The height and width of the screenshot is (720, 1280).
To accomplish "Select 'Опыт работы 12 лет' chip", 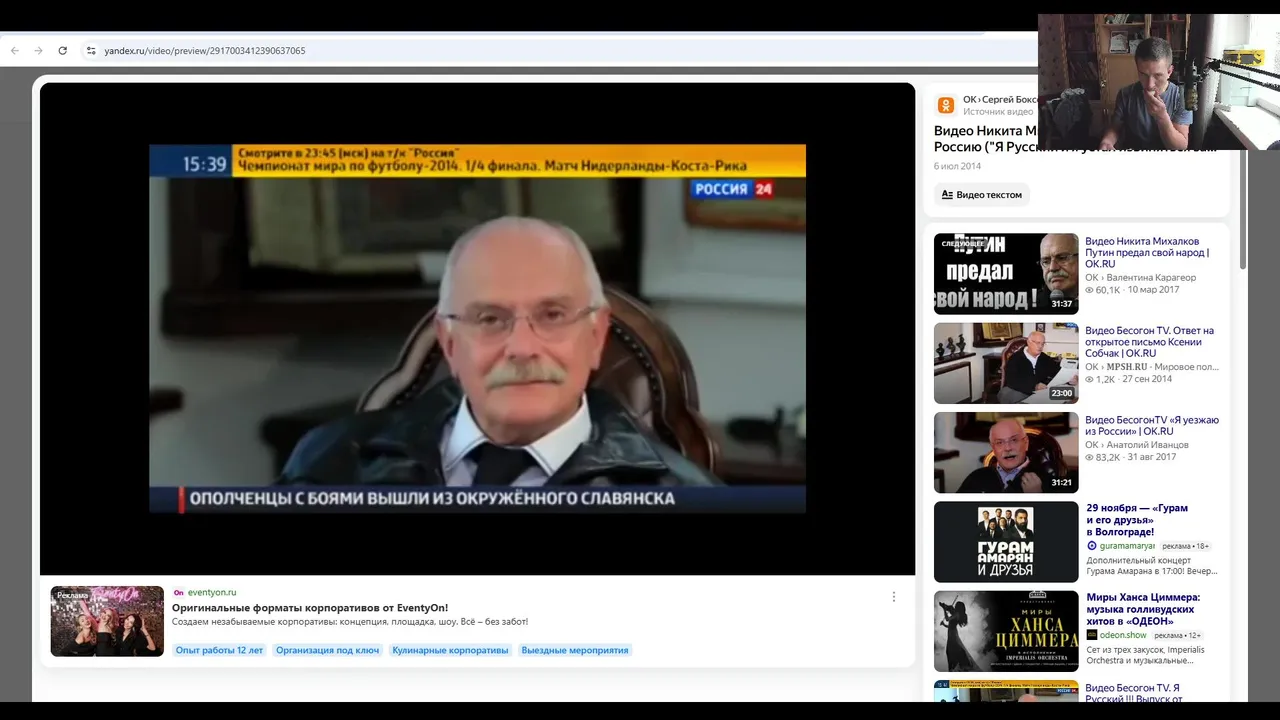I will pyautogui.click(x=219, y=650).
